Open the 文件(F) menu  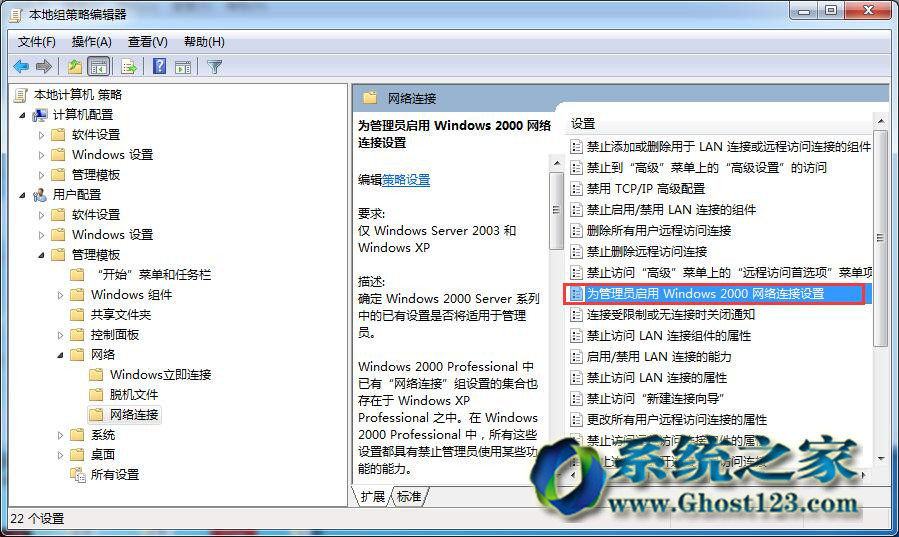point(37,42)
